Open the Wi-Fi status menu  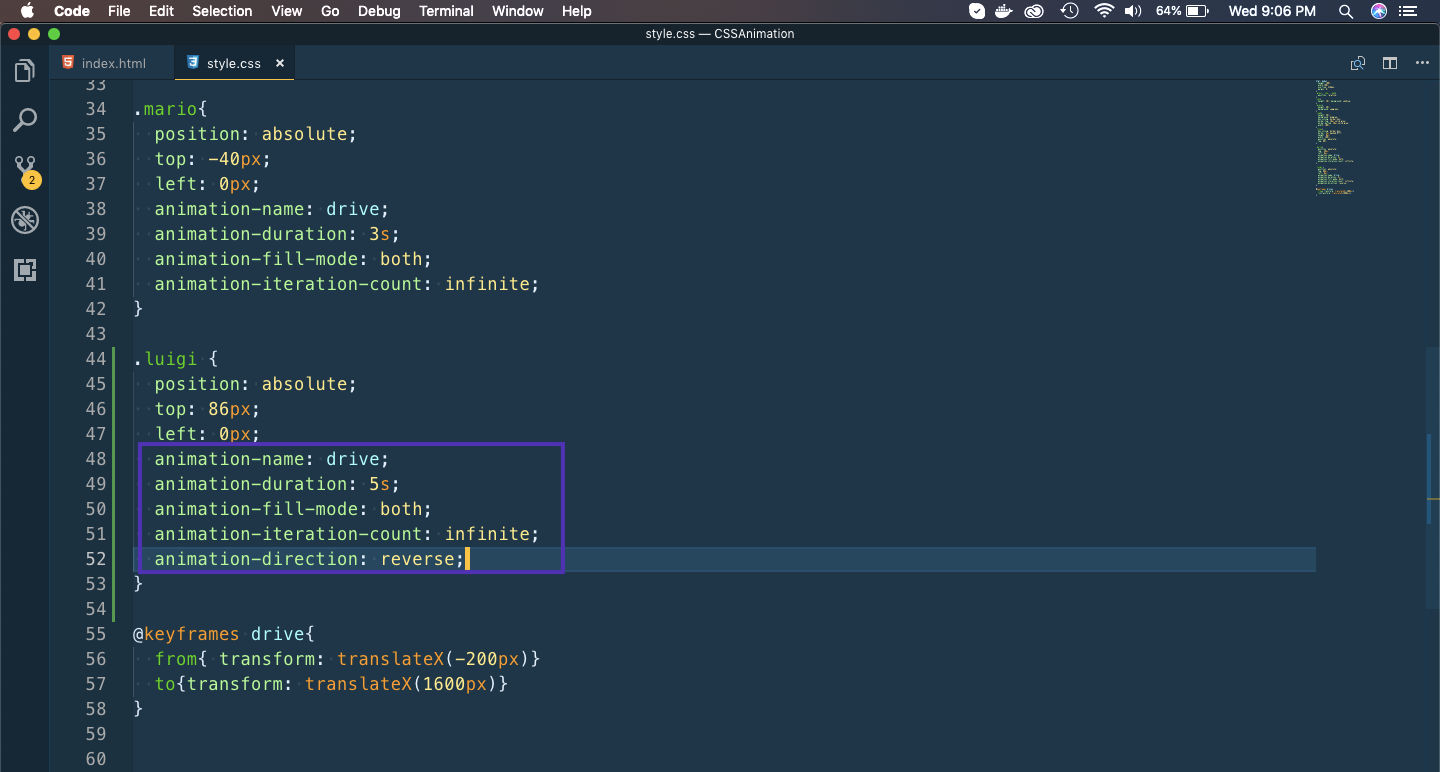(1104, 11)
